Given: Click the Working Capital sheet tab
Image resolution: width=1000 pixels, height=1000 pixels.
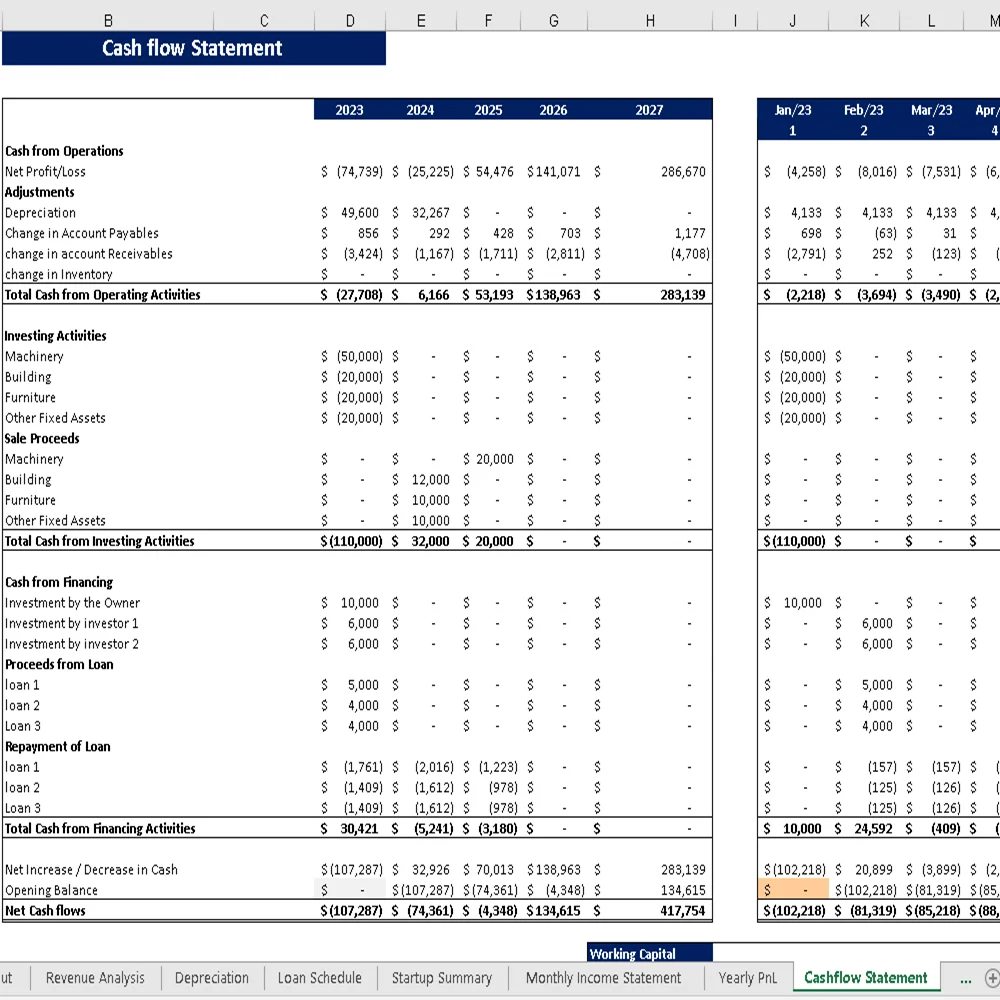Looking at the screenshot, I should coord(649,955).
